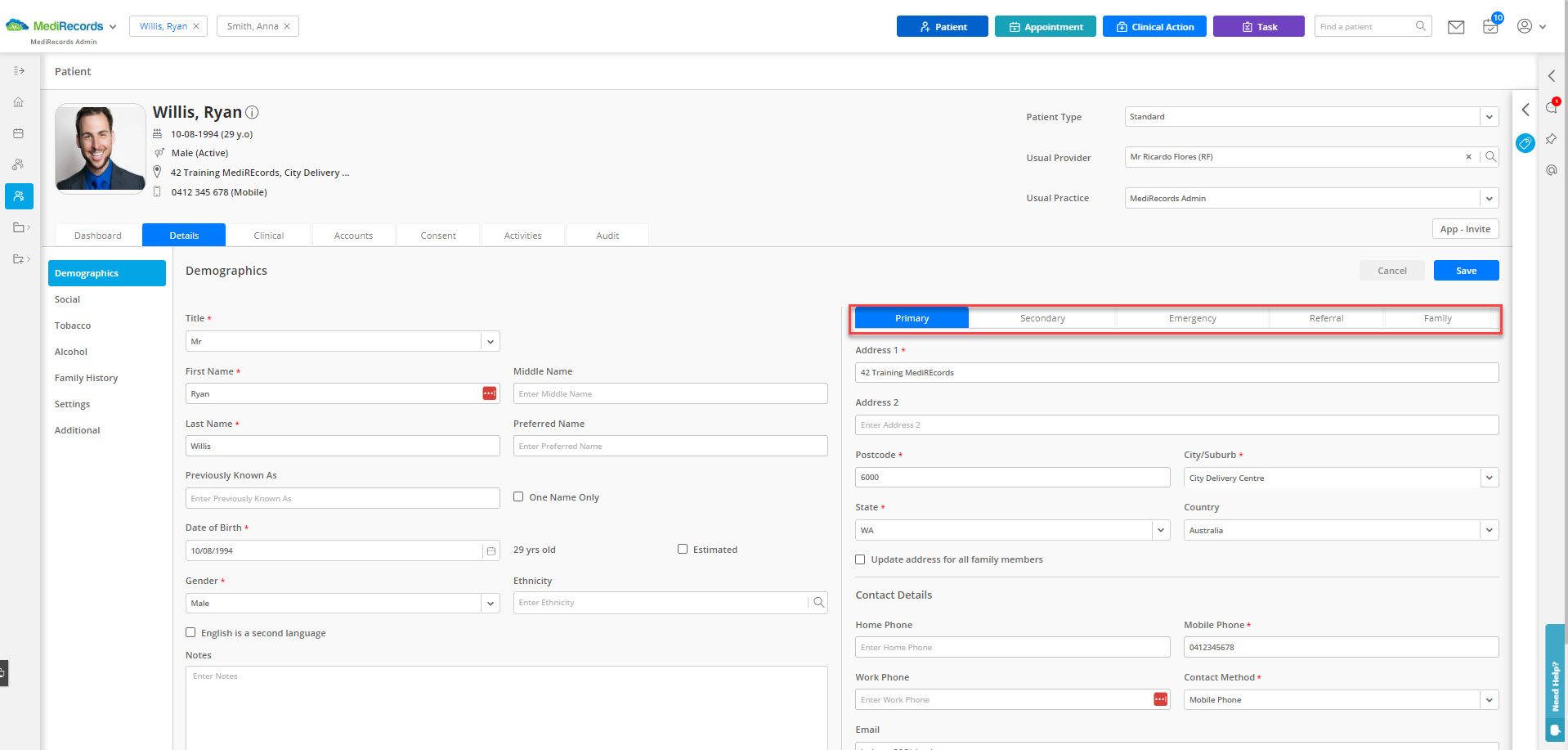The image size is (1568, 750).
Task: Clear the Usual Provider Ricardo Flores value
Action: [1468, 157]
